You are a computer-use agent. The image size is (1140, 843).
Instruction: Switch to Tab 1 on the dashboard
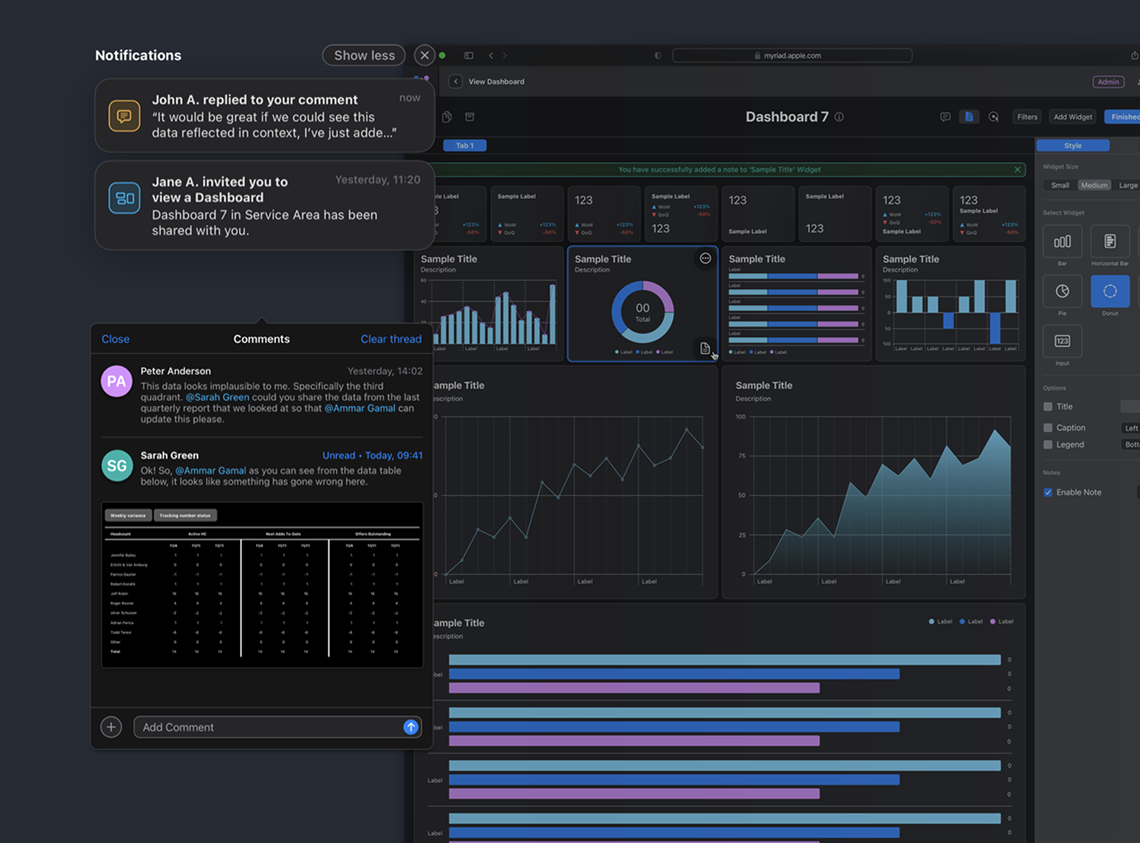464,145
